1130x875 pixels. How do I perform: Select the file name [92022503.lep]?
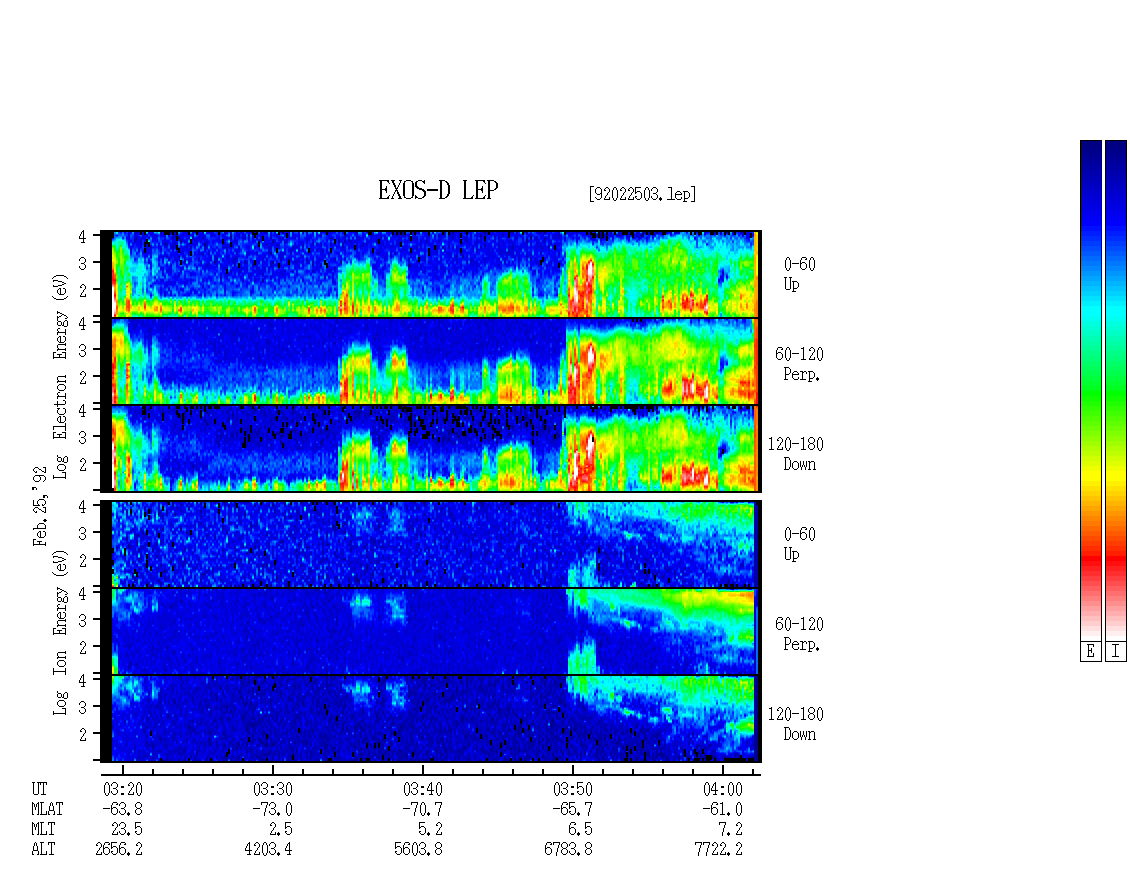pyautogui.click(x=642, y=194)
